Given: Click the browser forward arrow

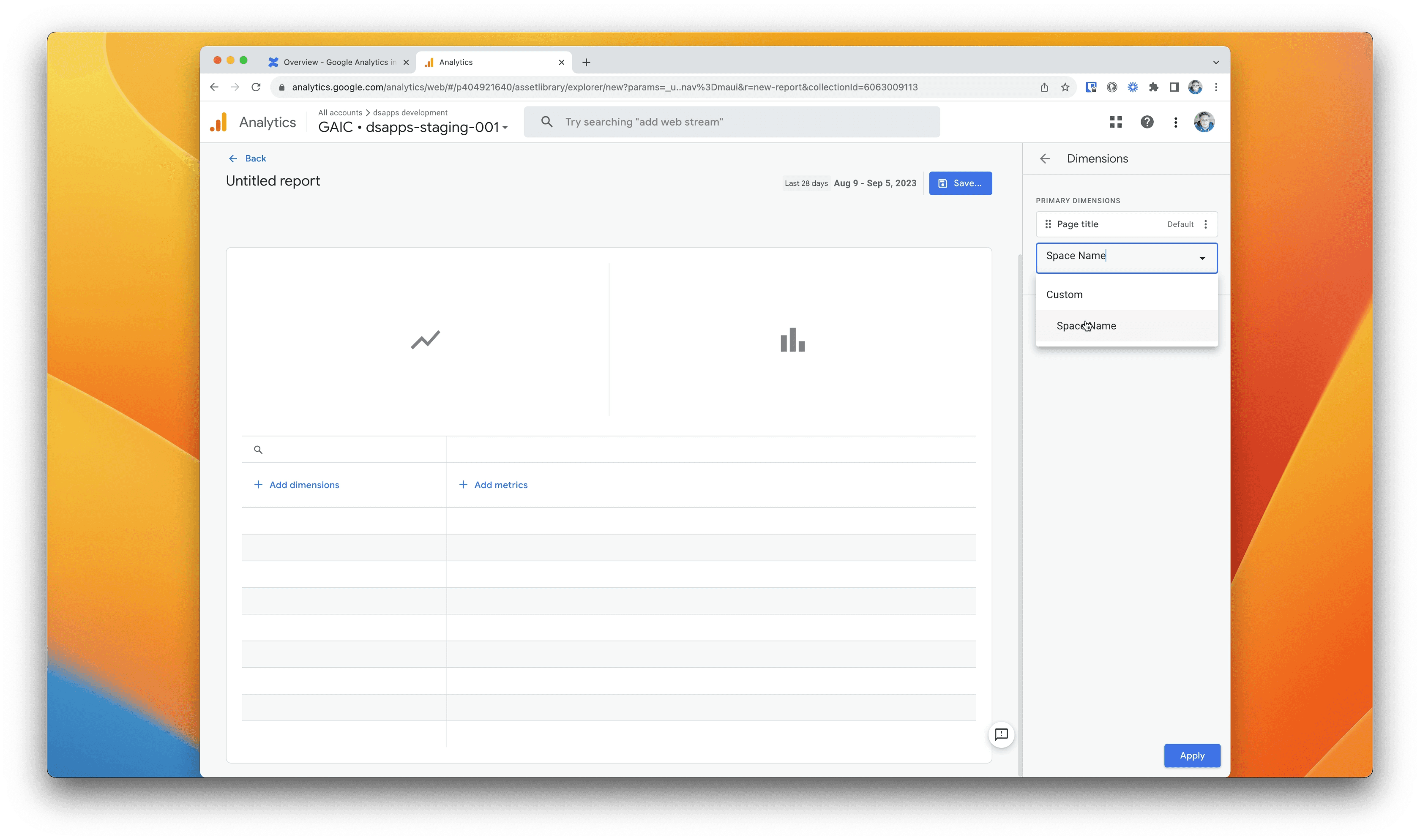Looking at the screenshot, I should 235,87.
